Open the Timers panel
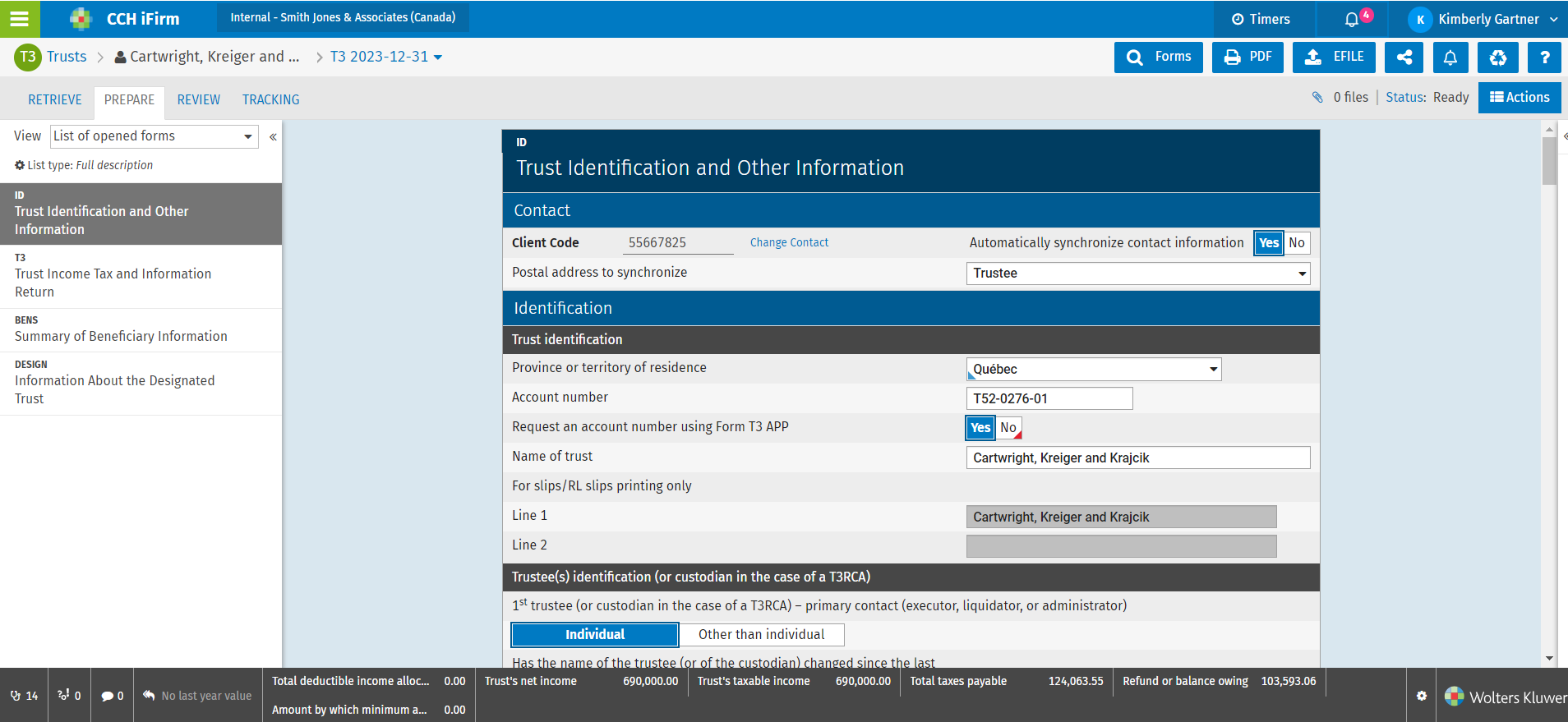This screenshot has width=1568, height=722. (1261, 19)
